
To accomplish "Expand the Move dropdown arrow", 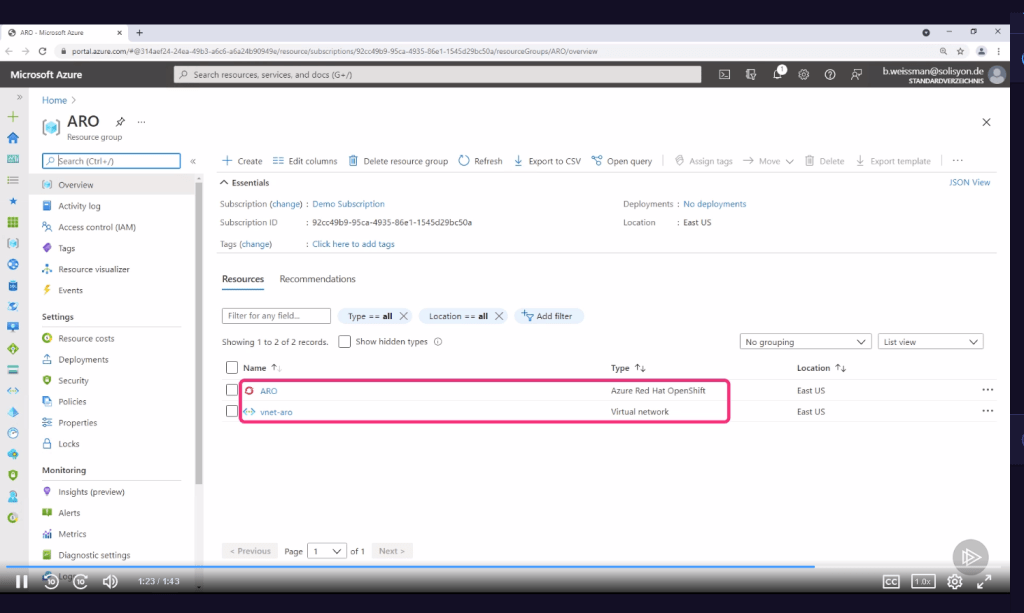I will tap(790, 161).
